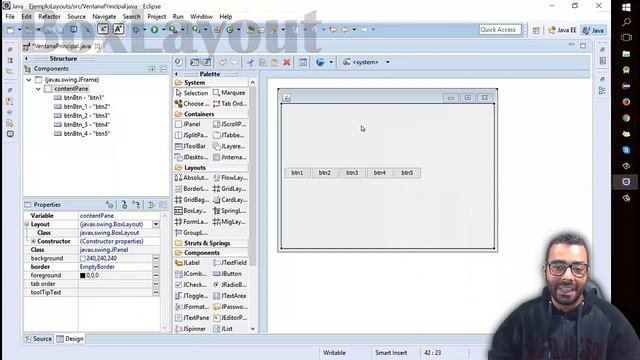Select the JTextArea component in Palette
This screenshot has height=360, width=640.
pyautogui.click(x=229, y=296)
